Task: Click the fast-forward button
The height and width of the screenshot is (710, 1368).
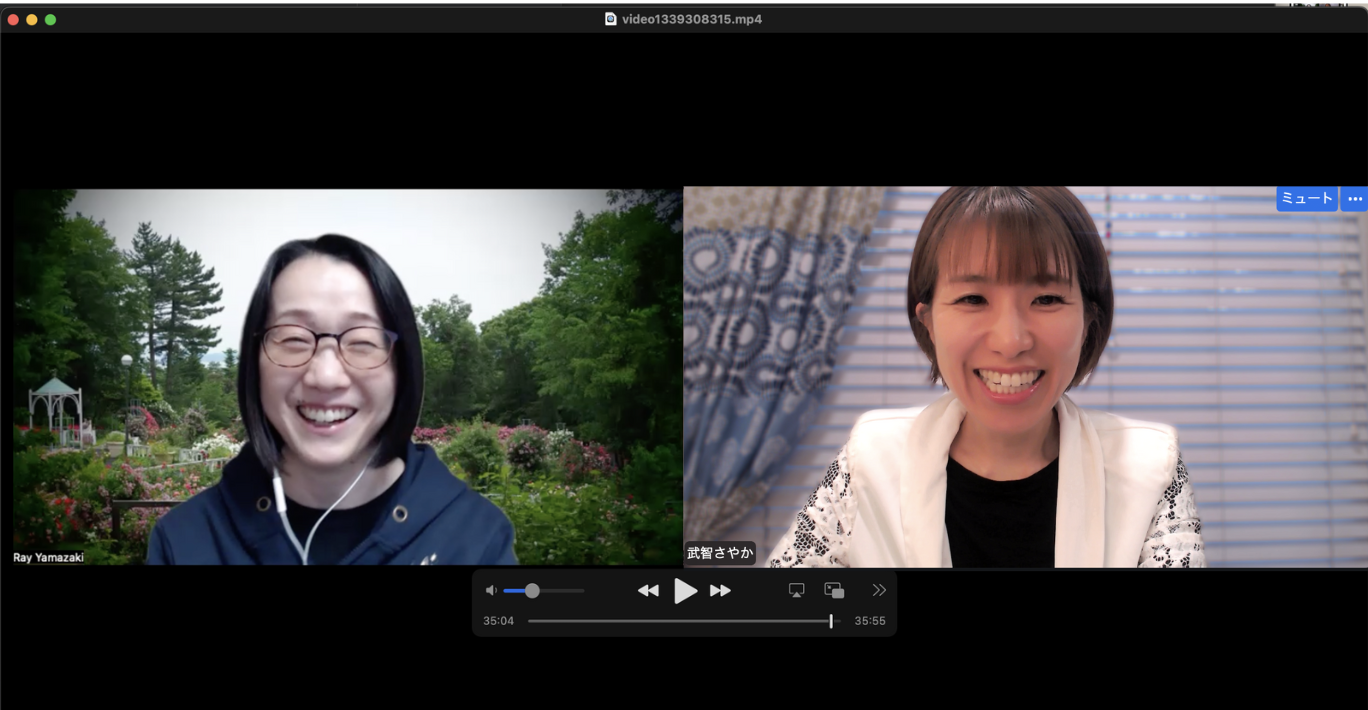Action: 720,591
